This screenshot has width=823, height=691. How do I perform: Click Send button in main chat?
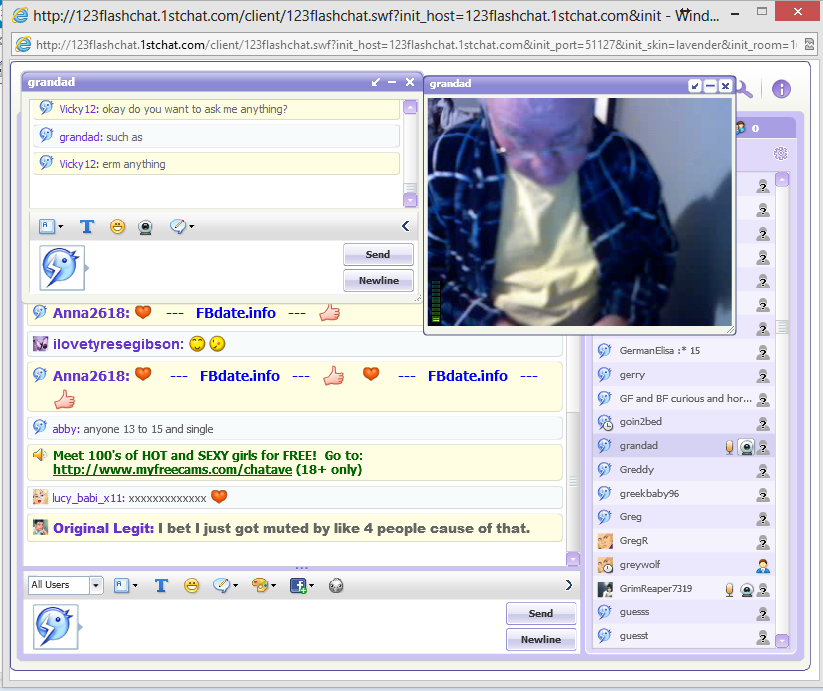tap(540, 614)
